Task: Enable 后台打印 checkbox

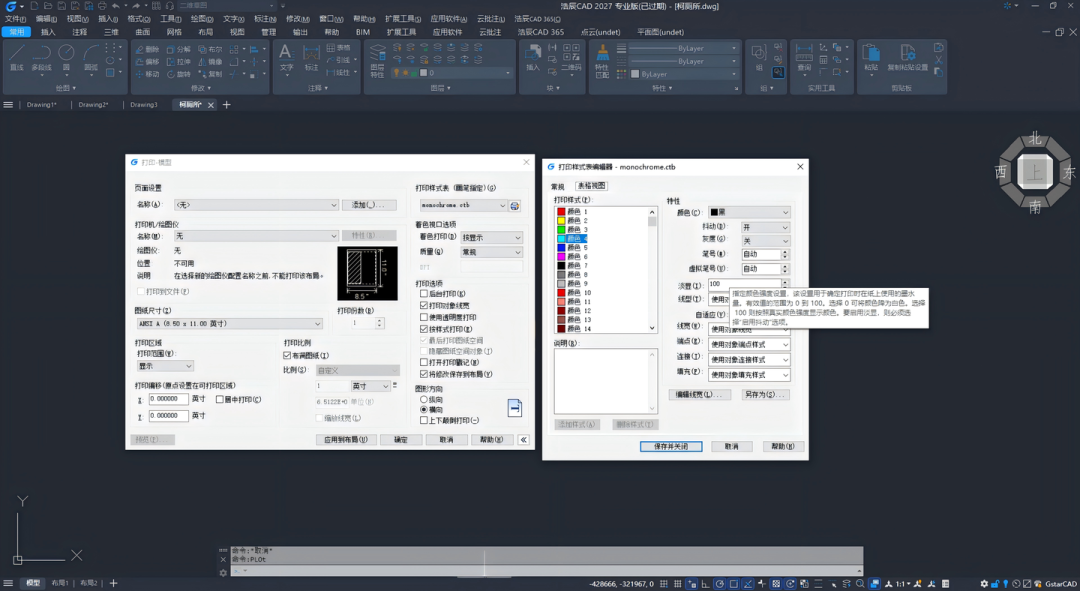Action: 424,293
